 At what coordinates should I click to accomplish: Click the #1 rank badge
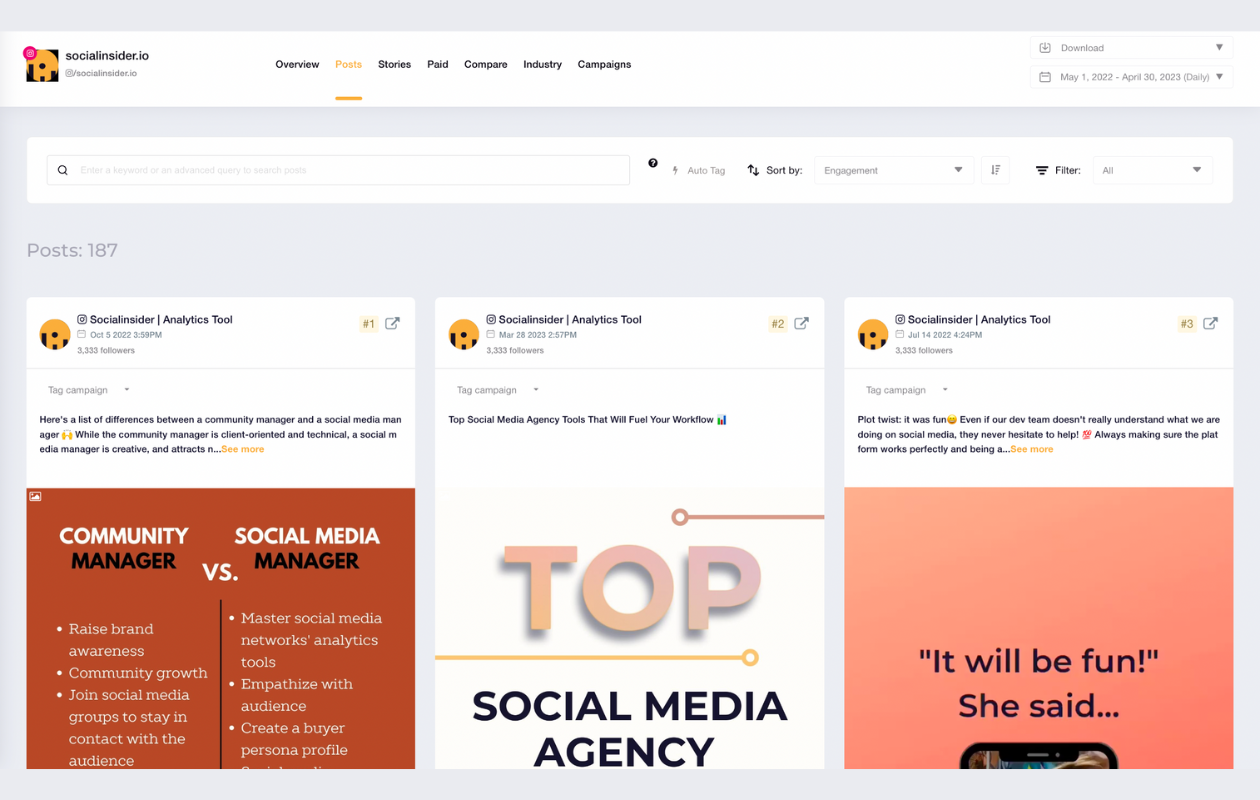point(369,324)
